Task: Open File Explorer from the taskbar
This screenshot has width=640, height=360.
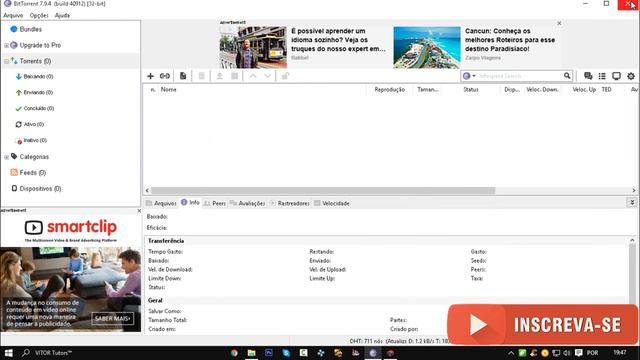Action: tap(251, 353)
